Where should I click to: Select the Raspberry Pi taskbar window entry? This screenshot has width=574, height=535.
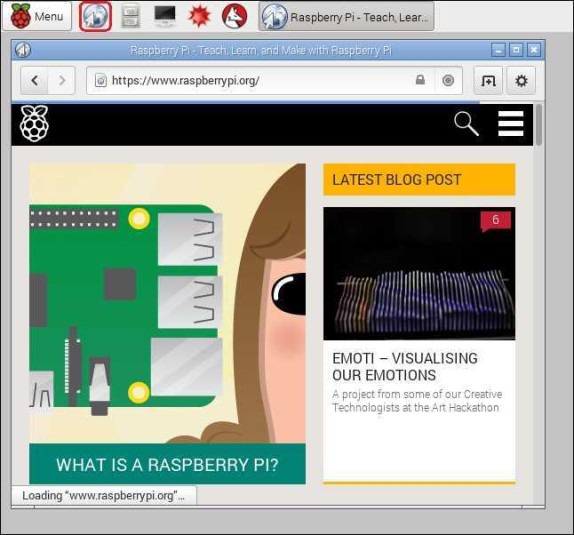tap(346, 16)
